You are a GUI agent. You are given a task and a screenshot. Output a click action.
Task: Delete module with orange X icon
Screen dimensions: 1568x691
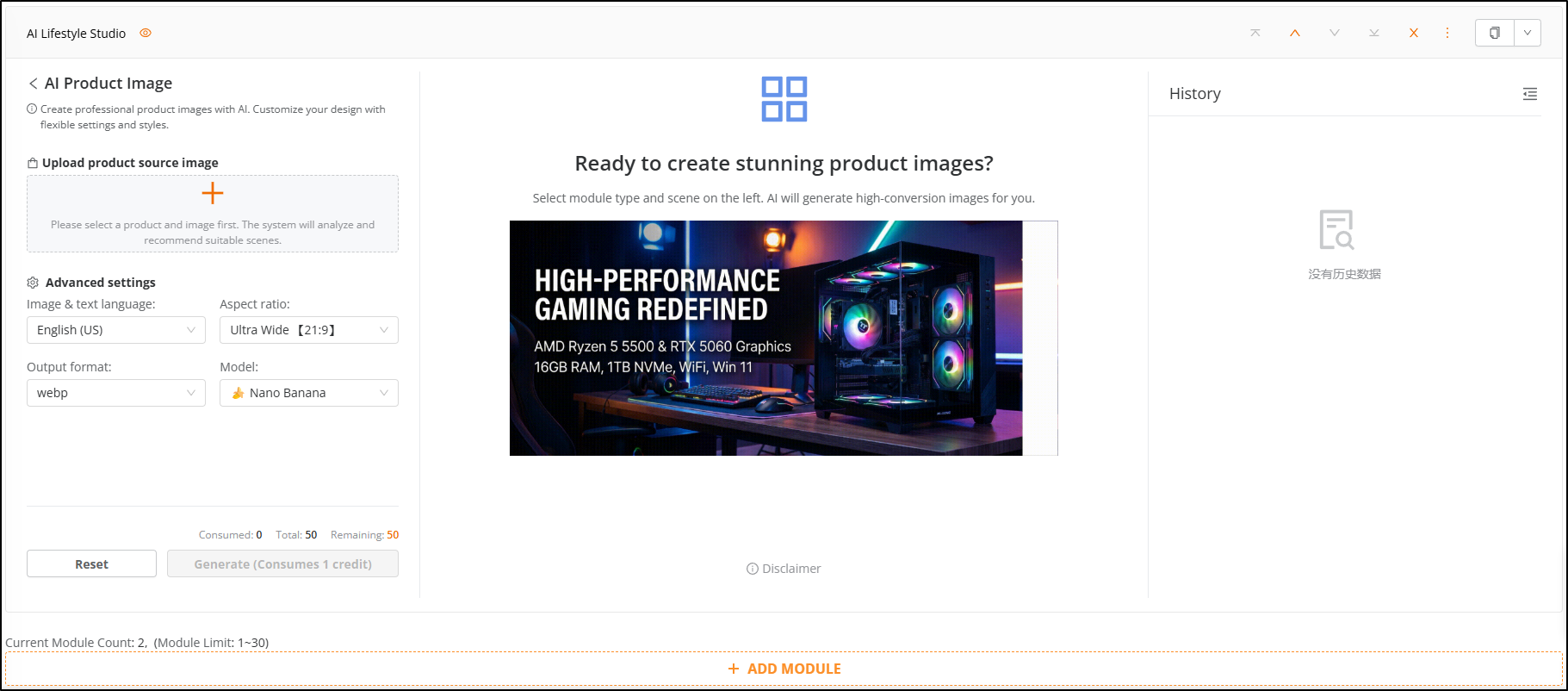pyautogui.click(x=1414, y=33)
